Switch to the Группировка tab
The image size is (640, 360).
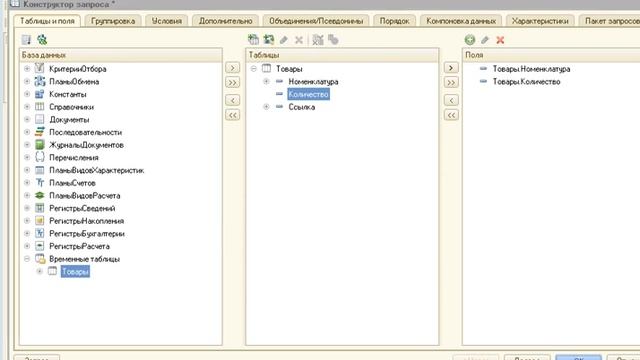pyautogui.click(x=113, y=21)
